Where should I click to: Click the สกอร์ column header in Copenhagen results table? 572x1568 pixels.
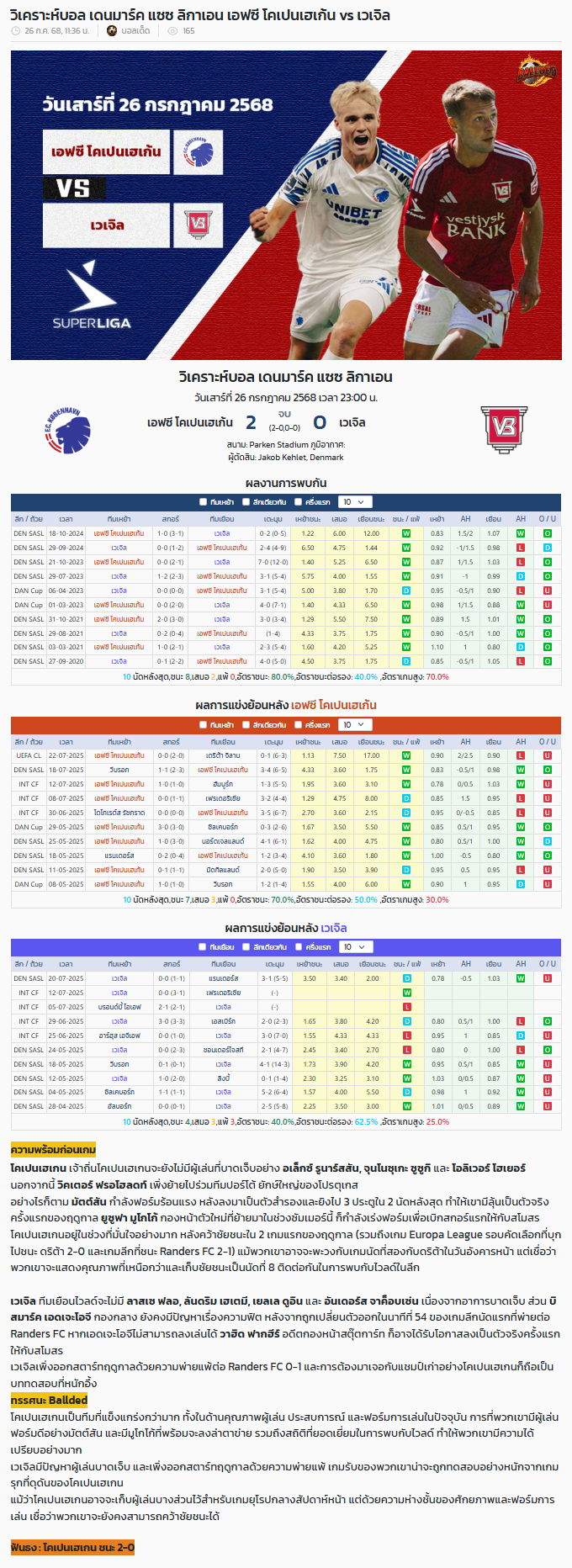(171, 742)
